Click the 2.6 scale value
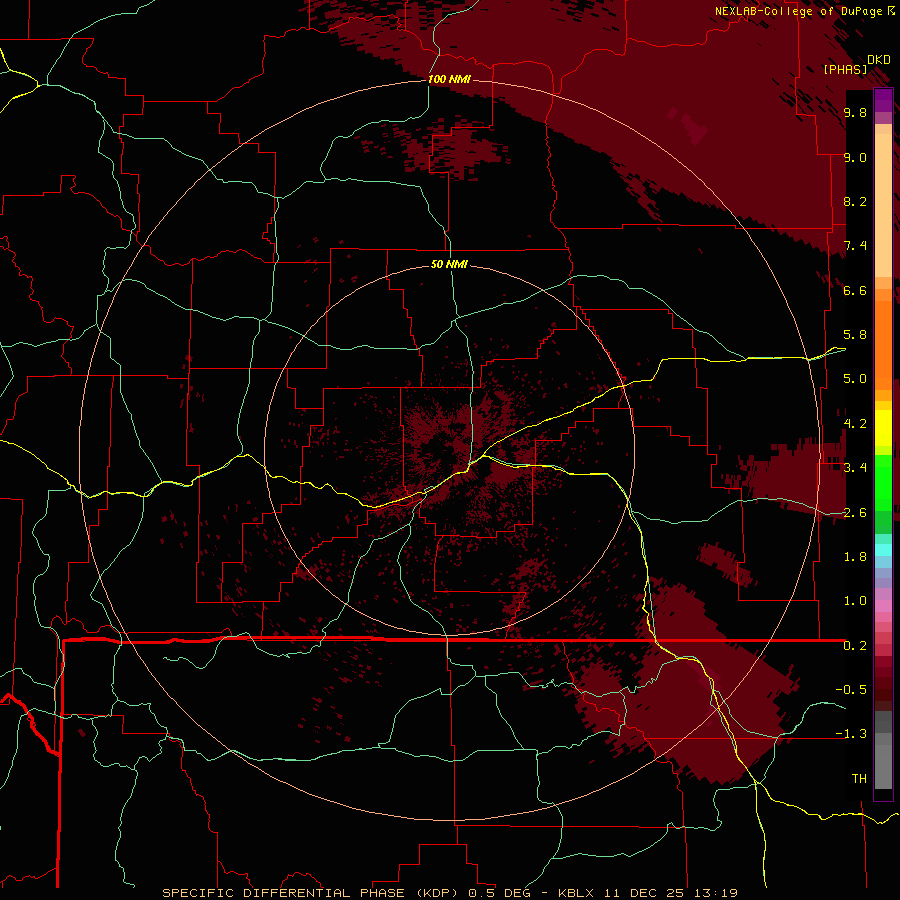 point(855,513)
